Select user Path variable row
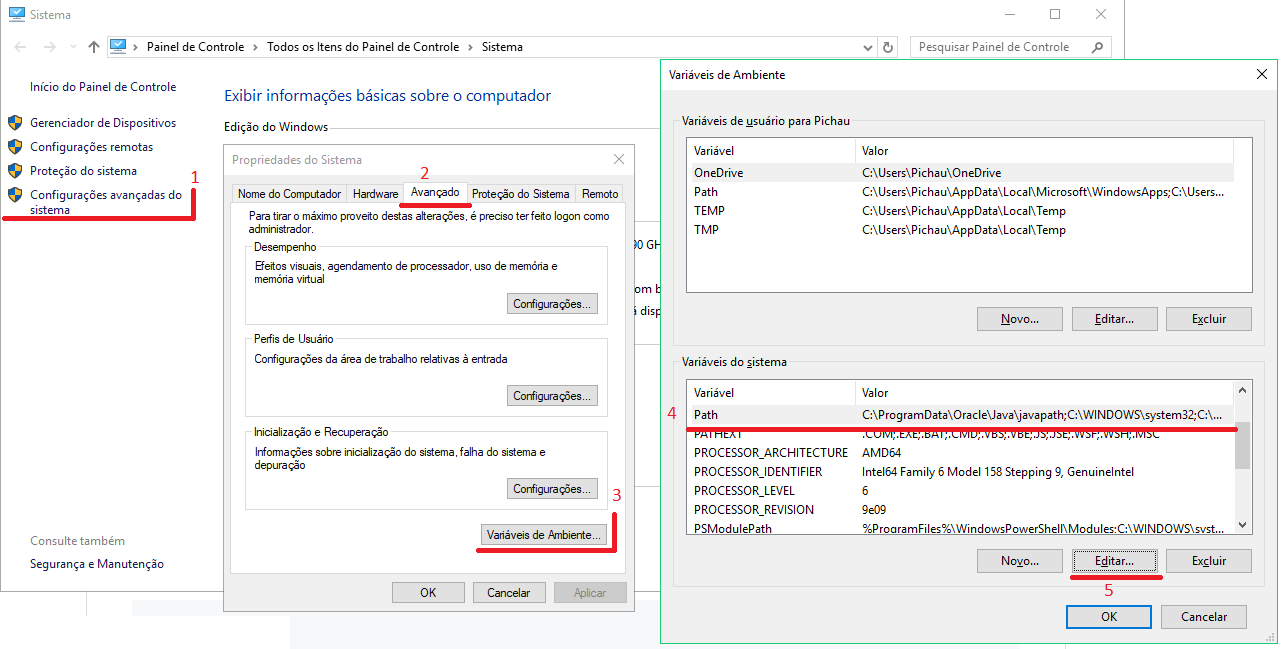Image resolution: width=1281 pixels, height=649 pixels. pos(960,192)
